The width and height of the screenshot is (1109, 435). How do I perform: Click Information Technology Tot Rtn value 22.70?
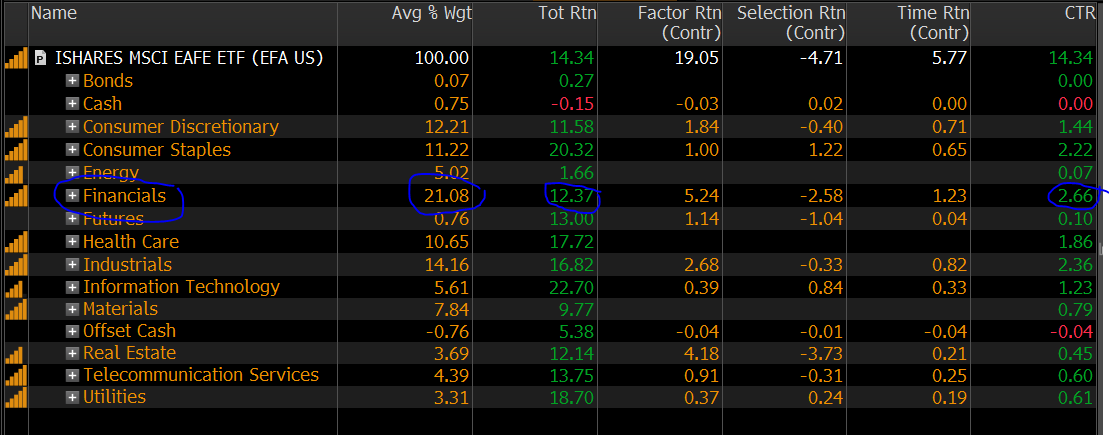pyautogui.click(x=571, y=287)
